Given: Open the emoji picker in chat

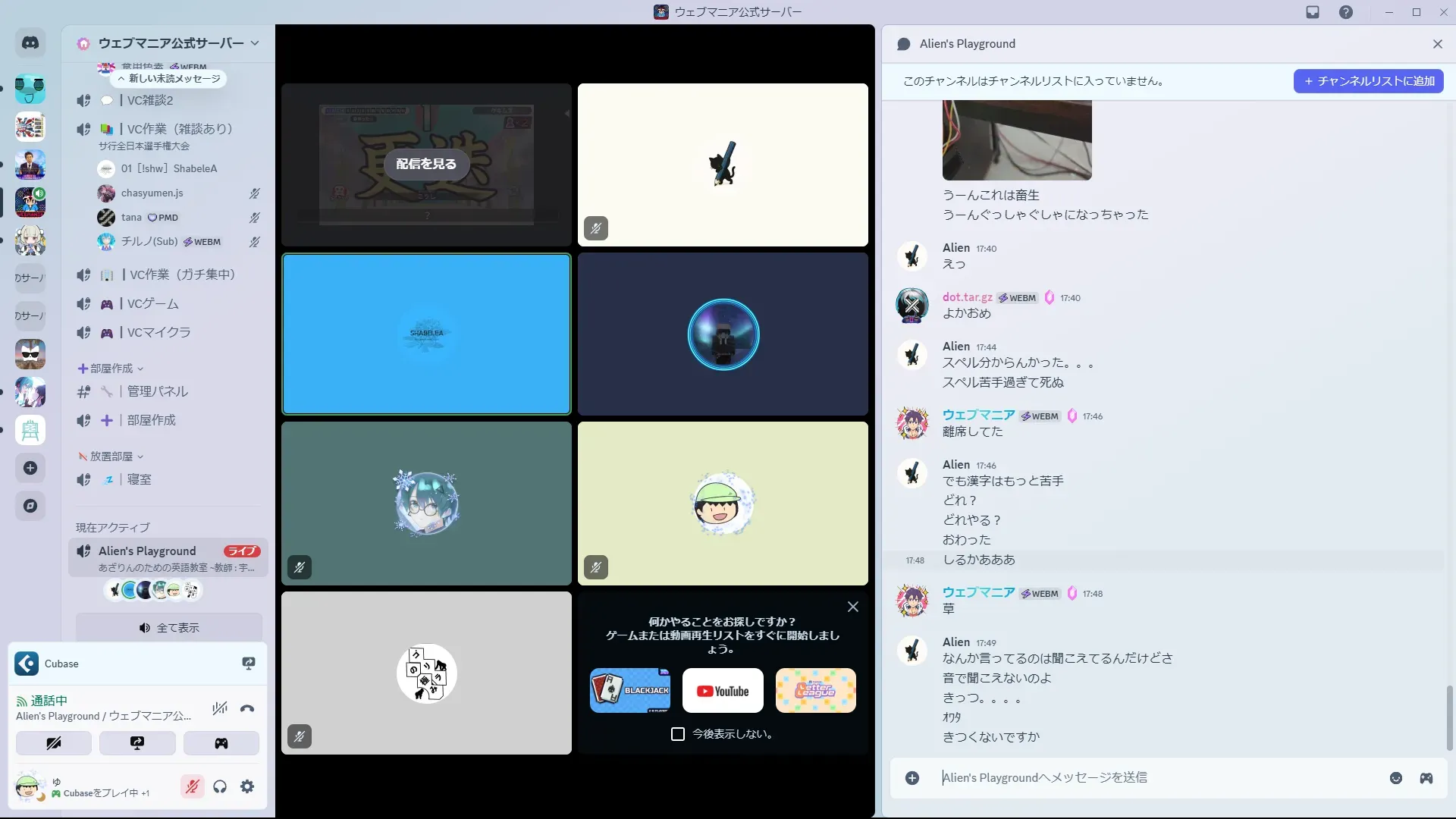Looking at the screenshot, I should click(1395, 778).
